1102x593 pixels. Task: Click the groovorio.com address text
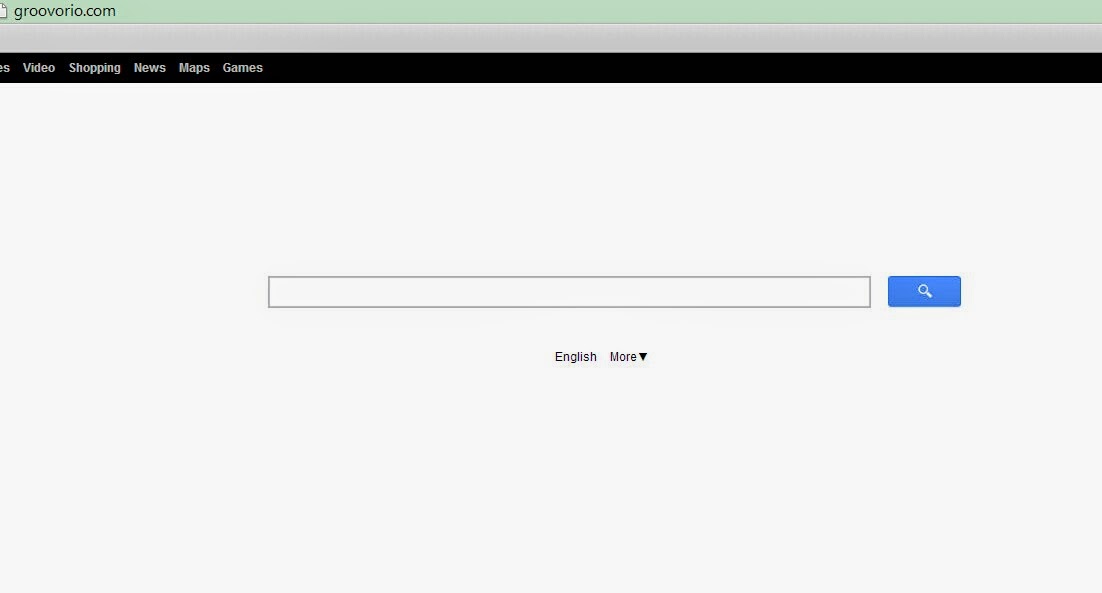pos(65,11)
